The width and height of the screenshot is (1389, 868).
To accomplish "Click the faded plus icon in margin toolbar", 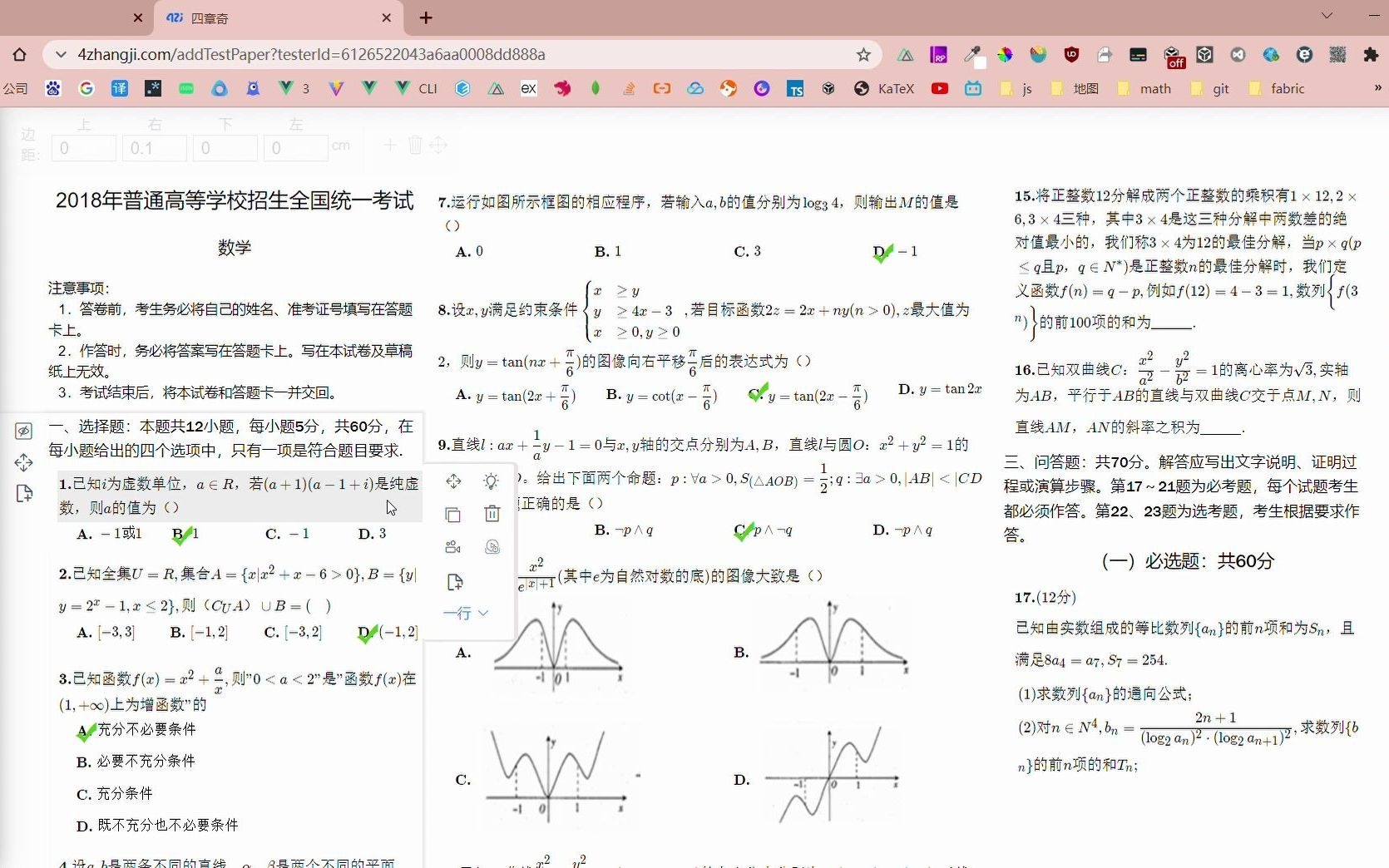I will (389, 145).
